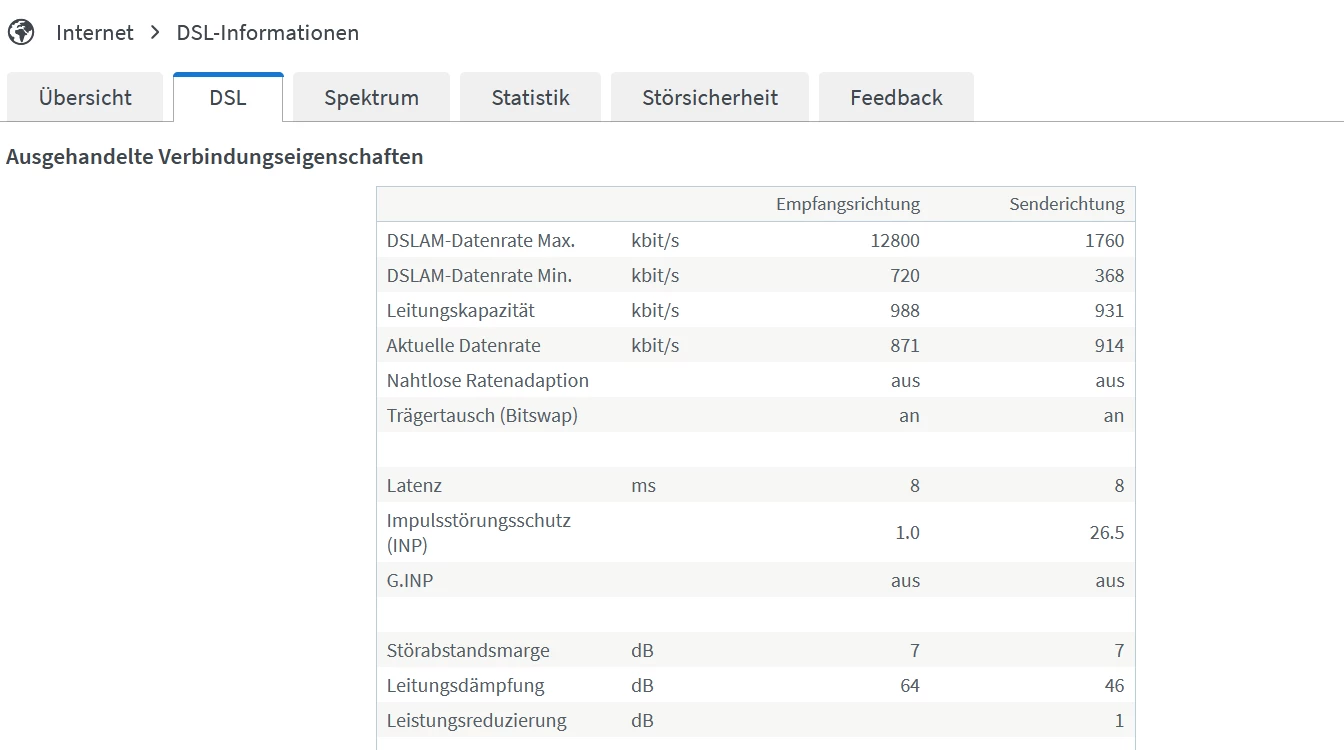Select the DSLAM-Datenrate Max. row label
Screen dimensions: 1344x750
point(480,241)
